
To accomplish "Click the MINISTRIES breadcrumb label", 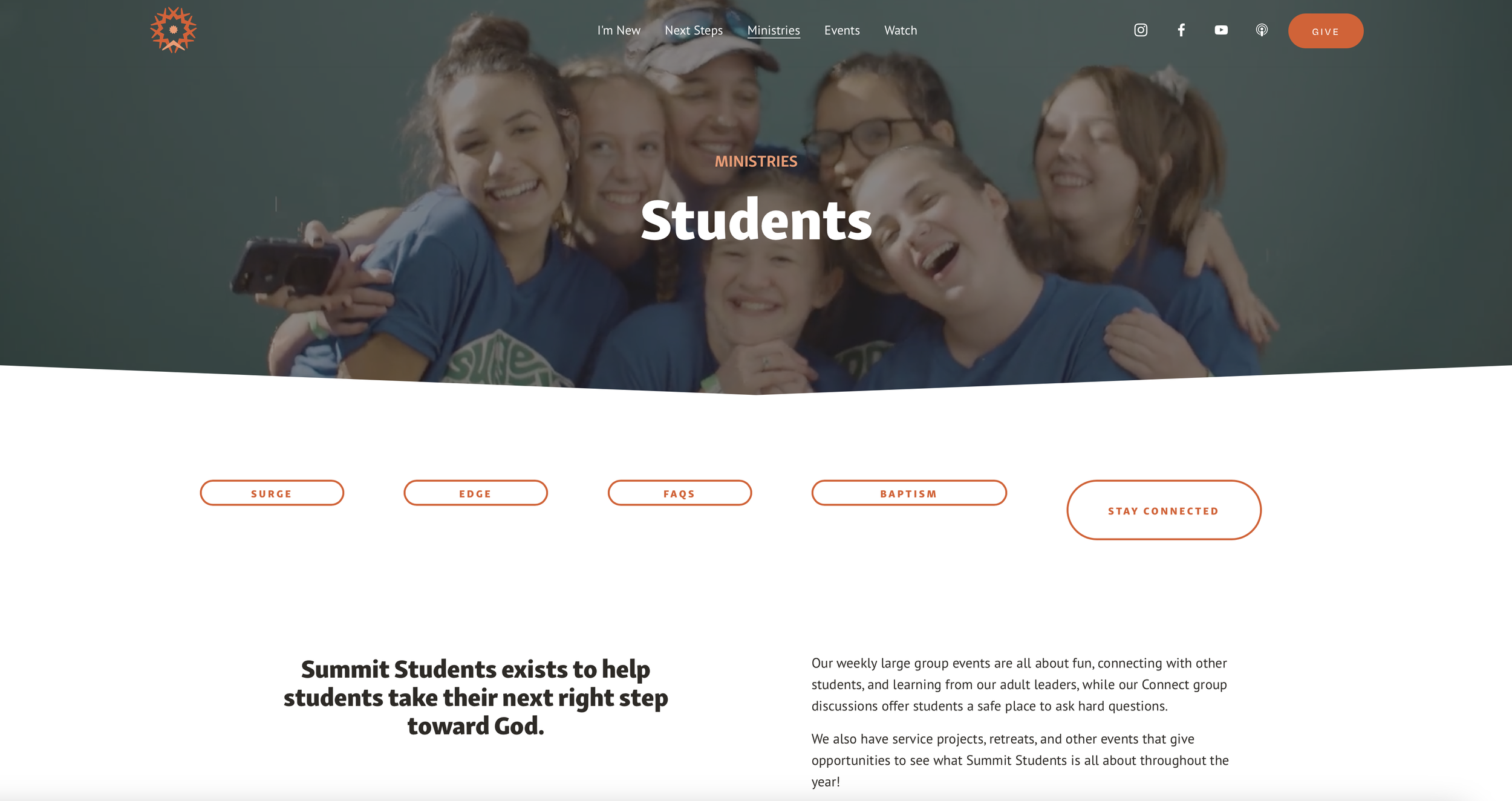I will (756, 161).
